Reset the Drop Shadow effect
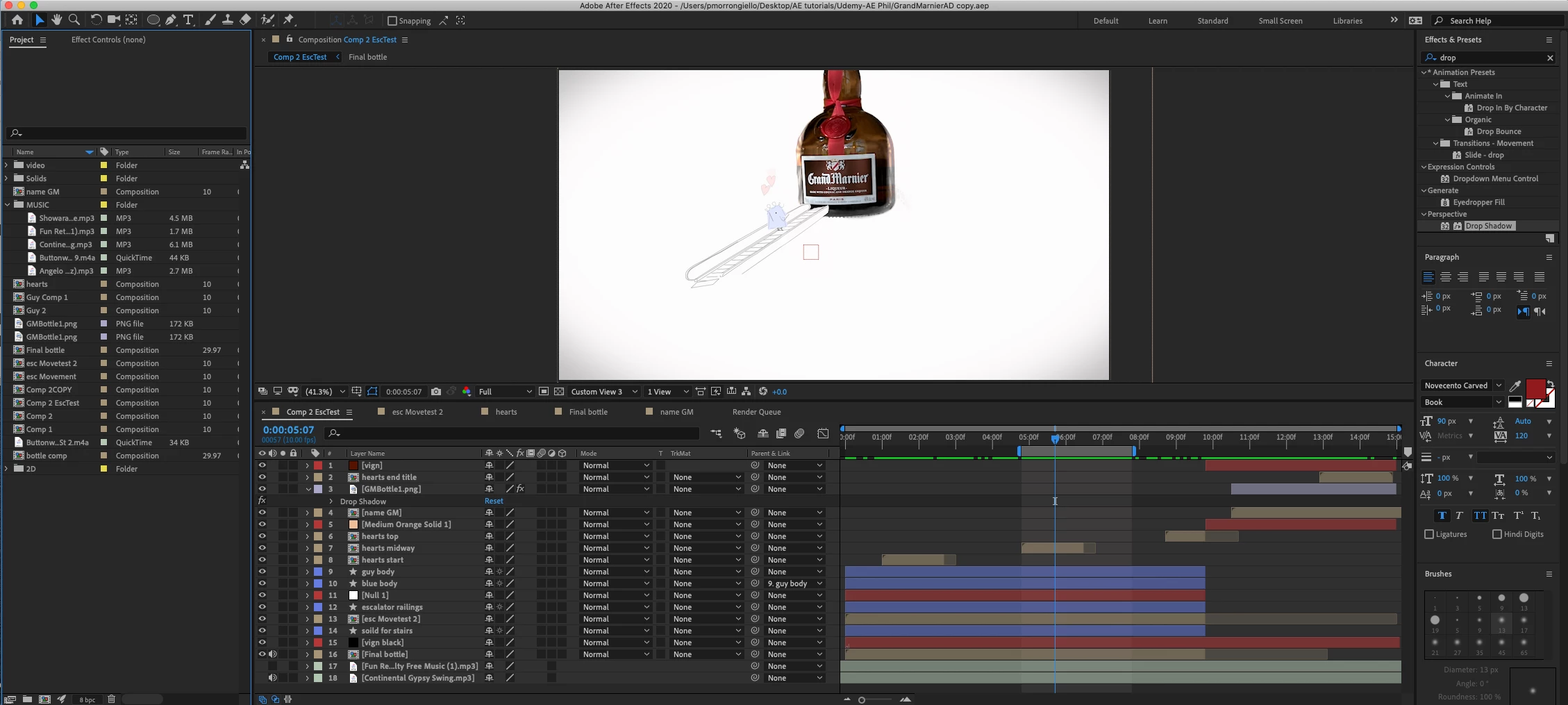This screenshot has height=705, width=1568. click(494, 501)
